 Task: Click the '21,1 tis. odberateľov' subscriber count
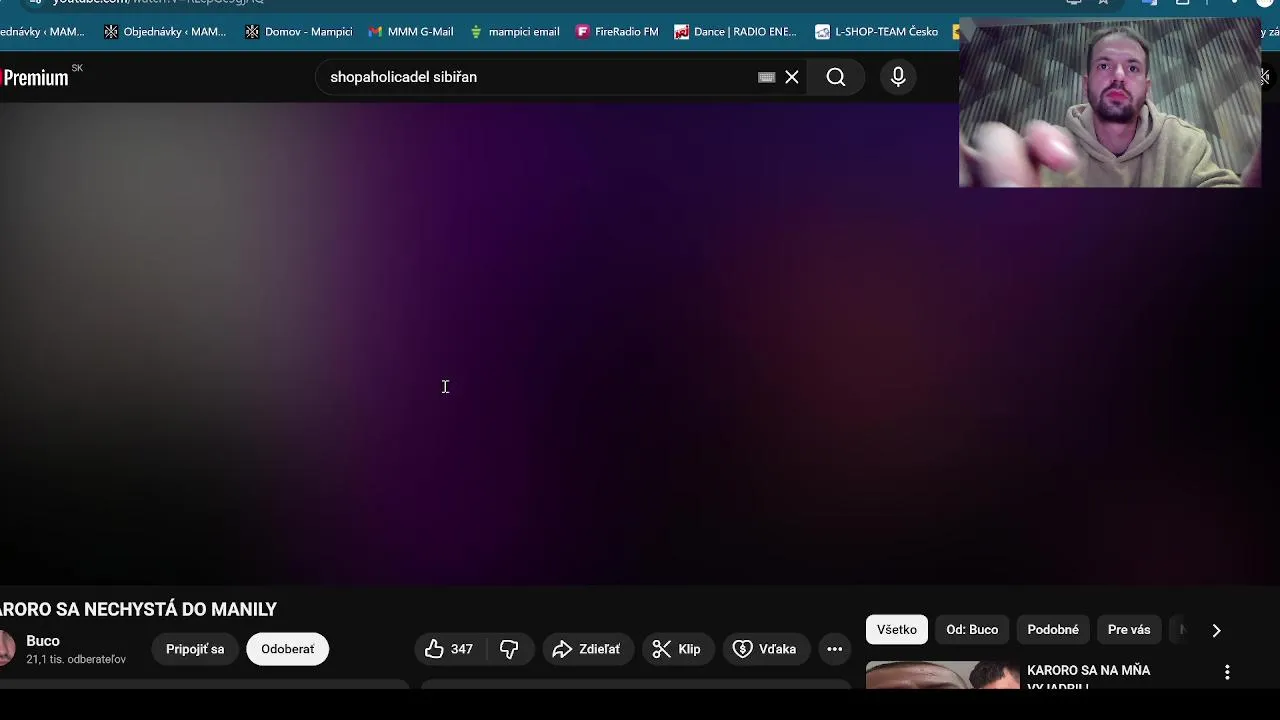point(76,660)
